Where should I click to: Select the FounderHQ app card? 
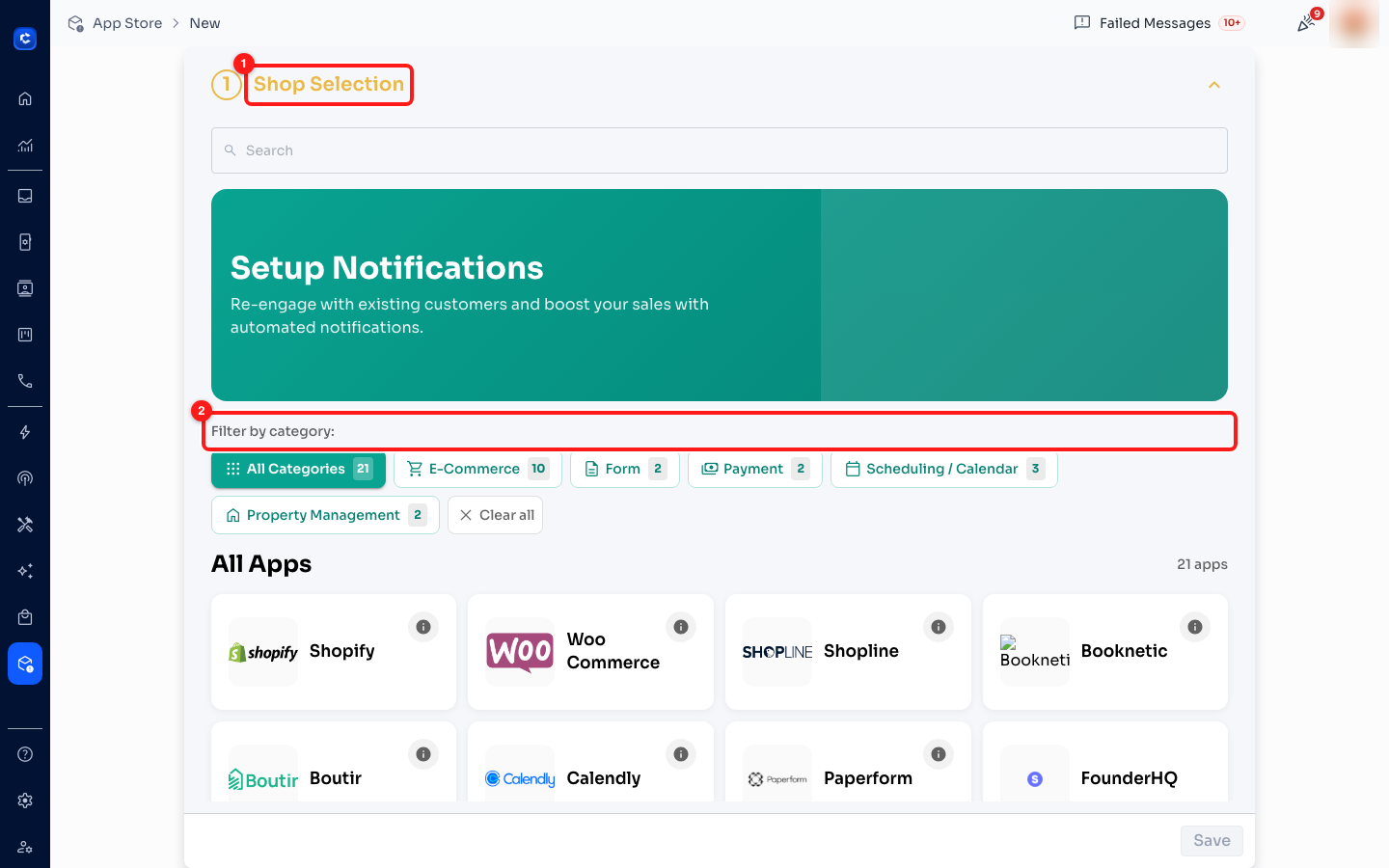coord(1105,762)
